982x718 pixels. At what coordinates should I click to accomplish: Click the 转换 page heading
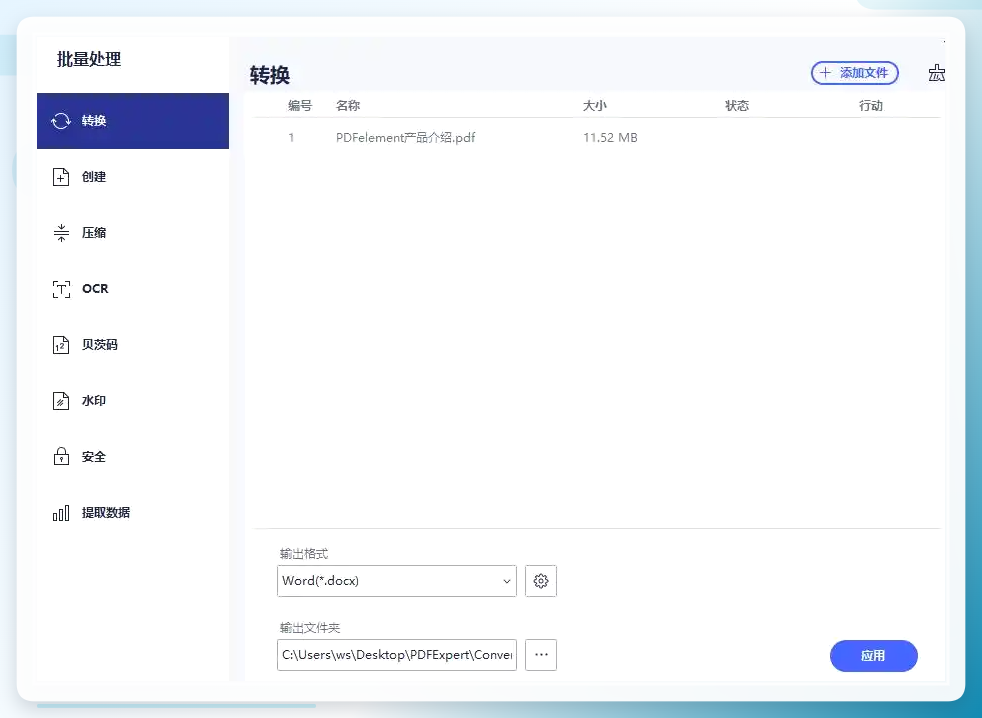tap(270, 75)
